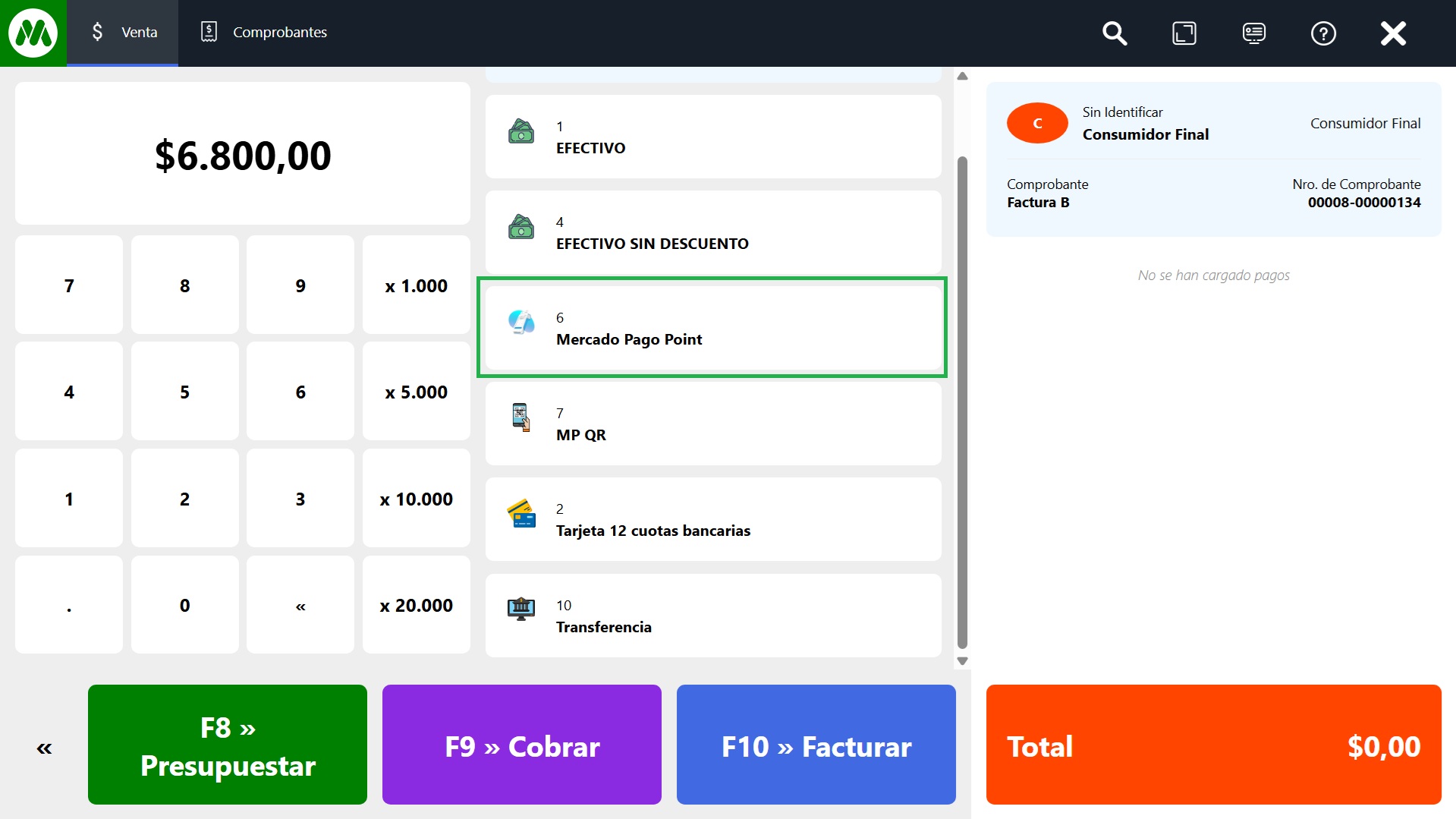Click F8 Presupuestar button
Screen dimensions: 1456x819
(228, 745)
